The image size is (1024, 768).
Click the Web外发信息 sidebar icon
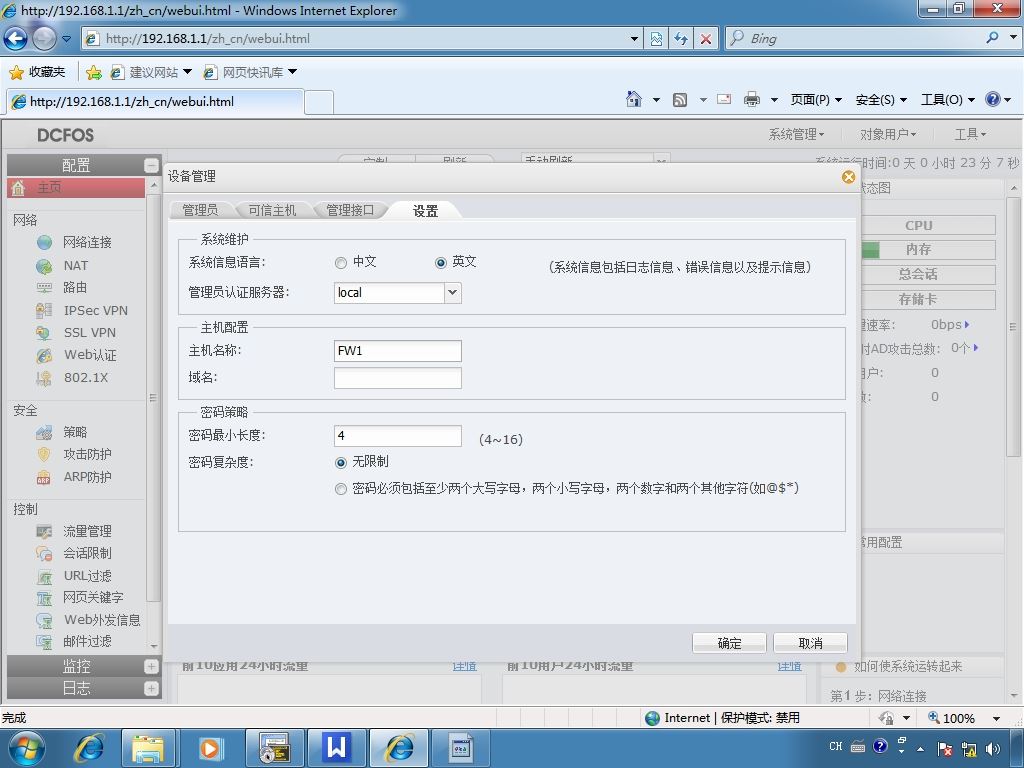[x=44, y=620]
